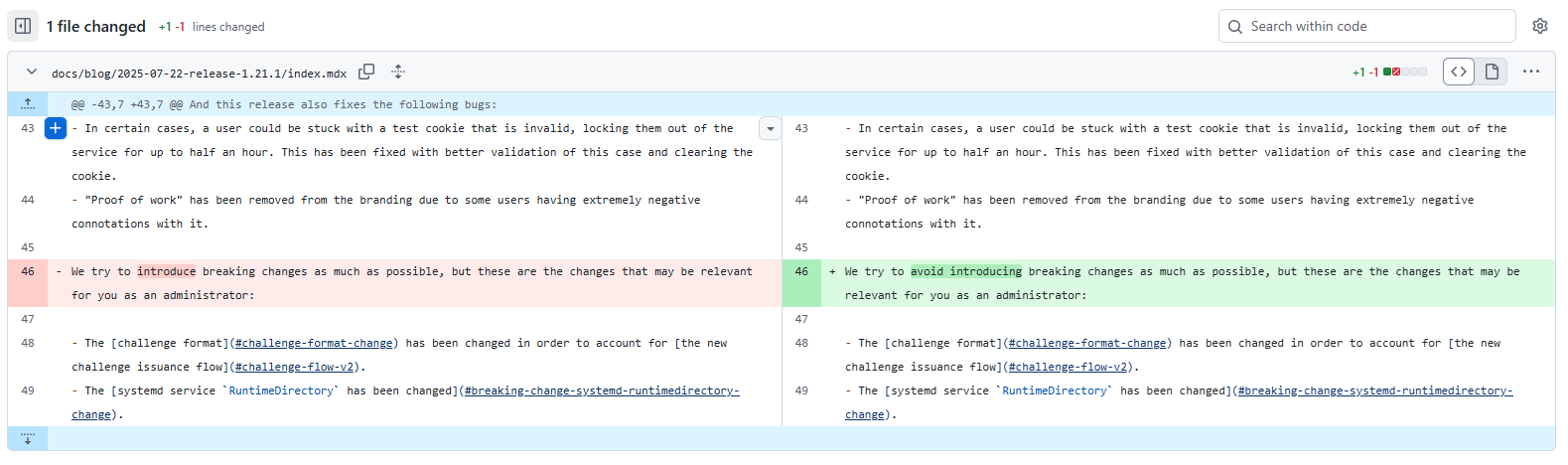Open the three-dot file options menu
Image resolution: width=1568 pixels, height=465 pixels.
click(1530, 72)
